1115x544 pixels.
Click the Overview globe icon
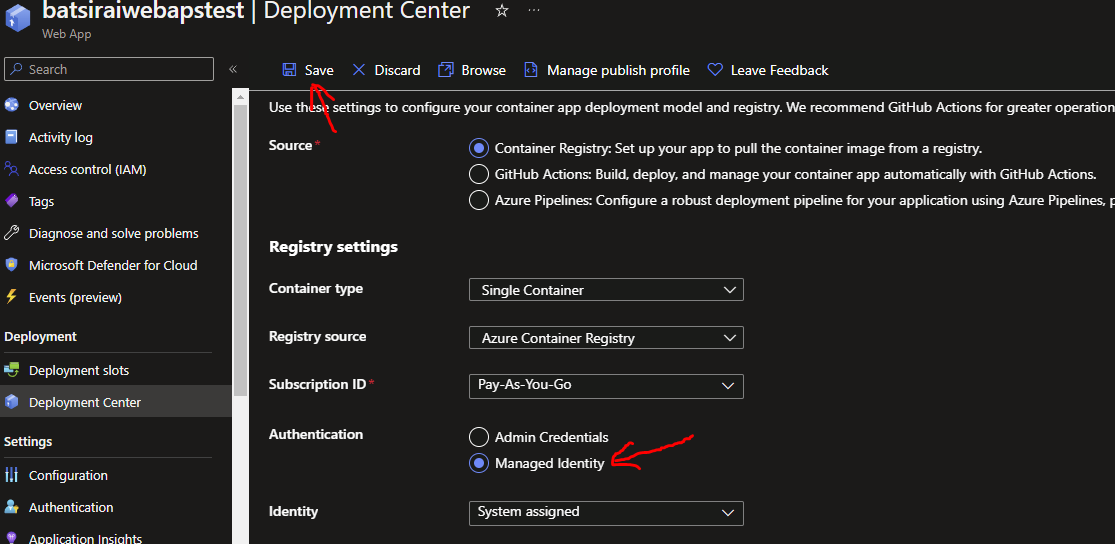[x=11, y=105]
